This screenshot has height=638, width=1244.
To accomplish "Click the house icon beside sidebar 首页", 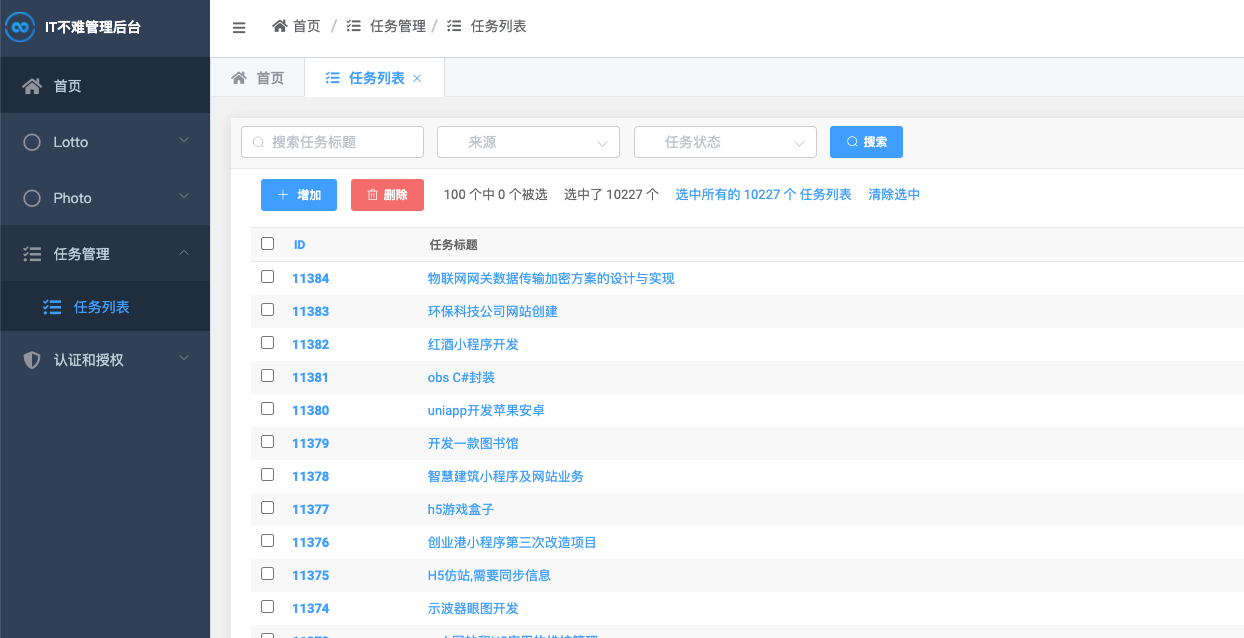I will (32, 86).
